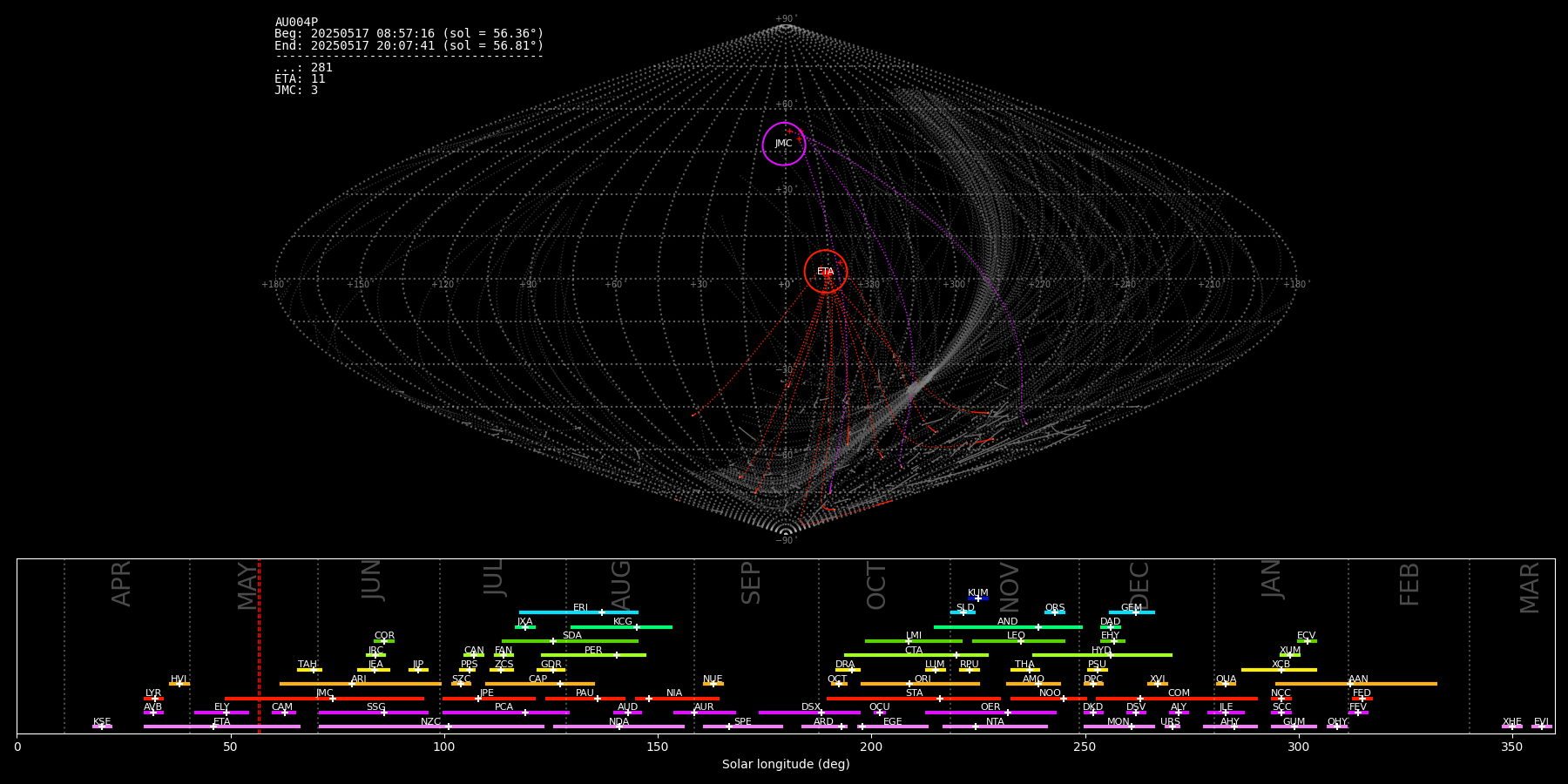
Task: Click the 350 tick on solar longitude axis
Action: [1511, 747]
